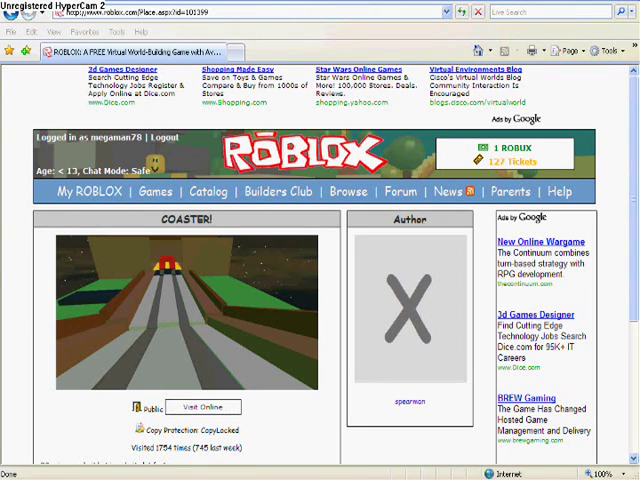This screenshot has height=480, width=640.
Task: Click the News RSS feed icon
Action: click(470, 192)
